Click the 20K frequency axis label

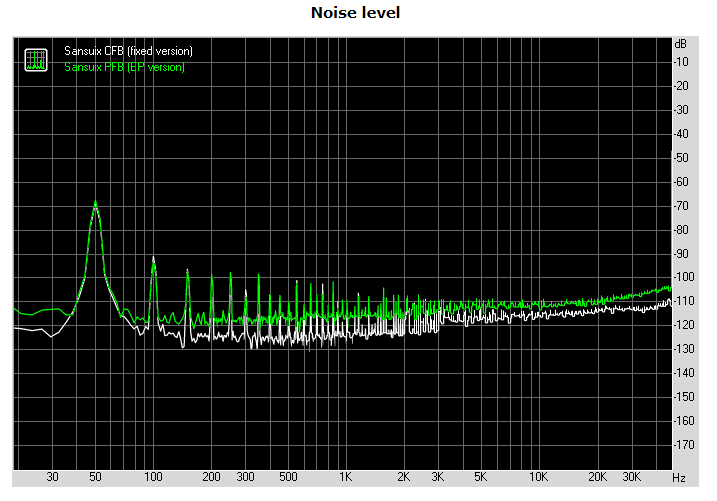click(597, 477)
